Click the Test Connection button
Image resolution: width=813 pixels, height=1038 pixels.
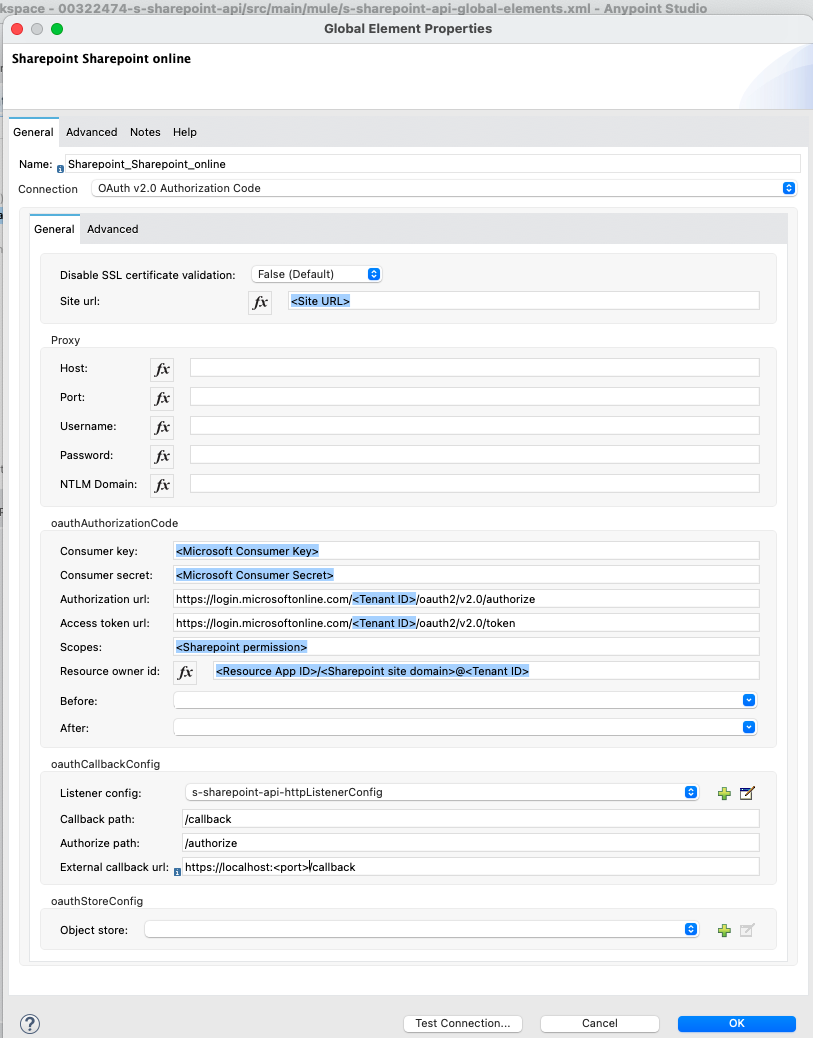click(x=462, y=1023)
